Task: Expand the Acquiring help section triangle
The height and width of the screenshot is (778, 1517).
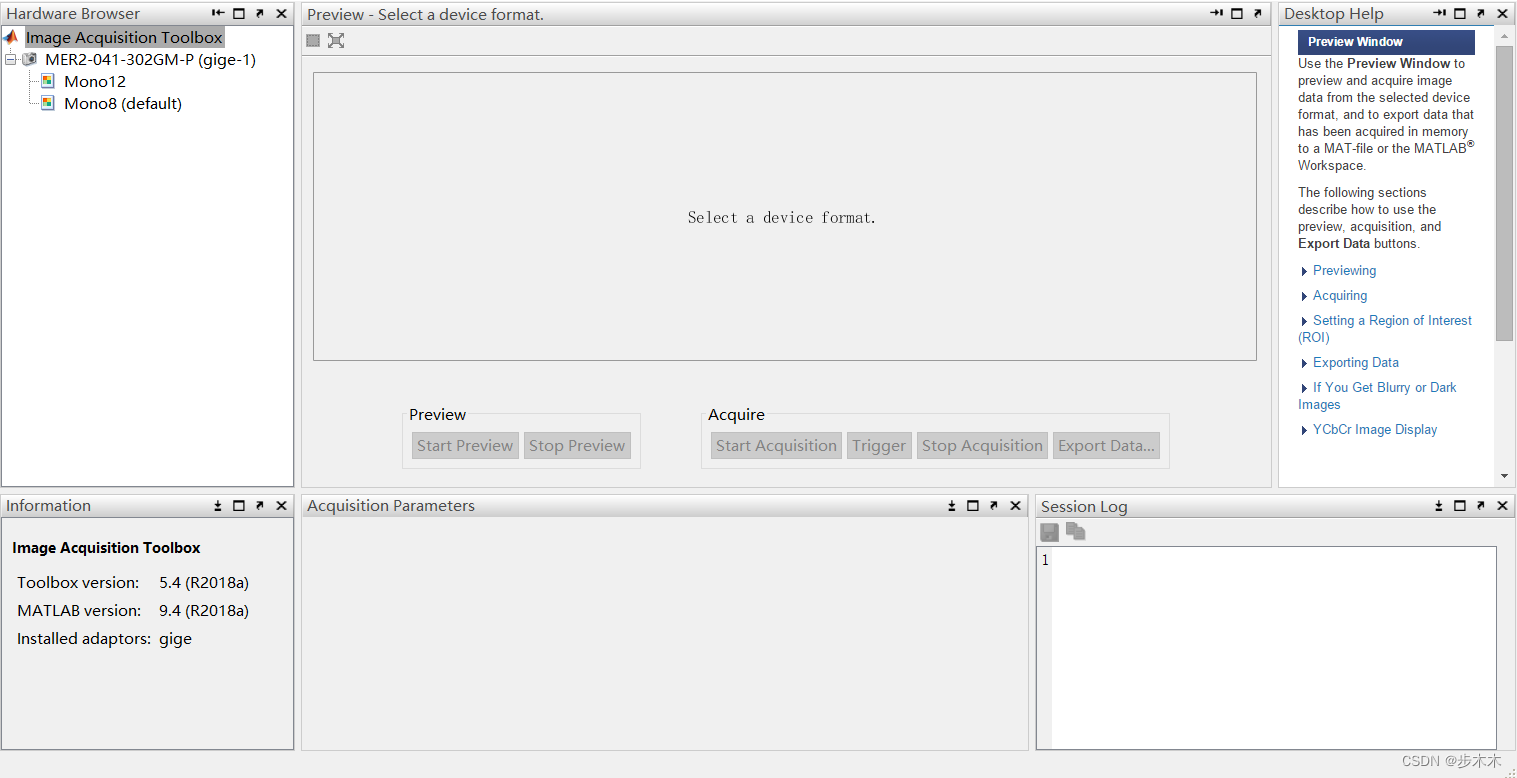Action: click(1304, 297)
